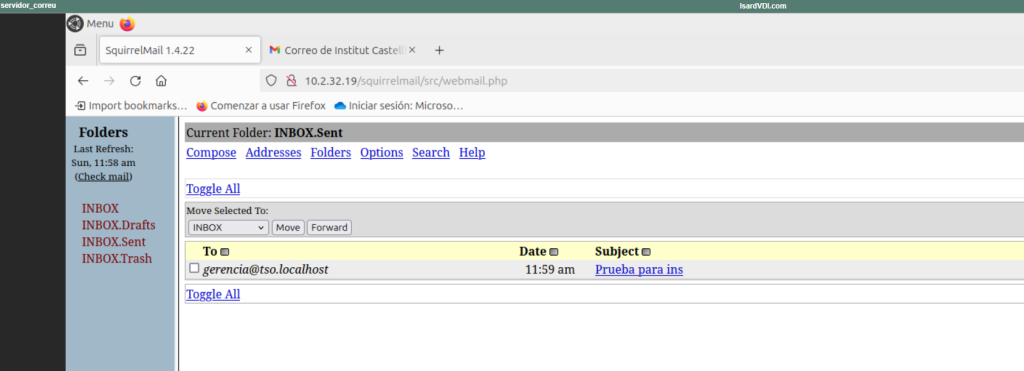The image size is (1024, 371).
Task: Open the Prueba para ins message
Action: point(639,270)
